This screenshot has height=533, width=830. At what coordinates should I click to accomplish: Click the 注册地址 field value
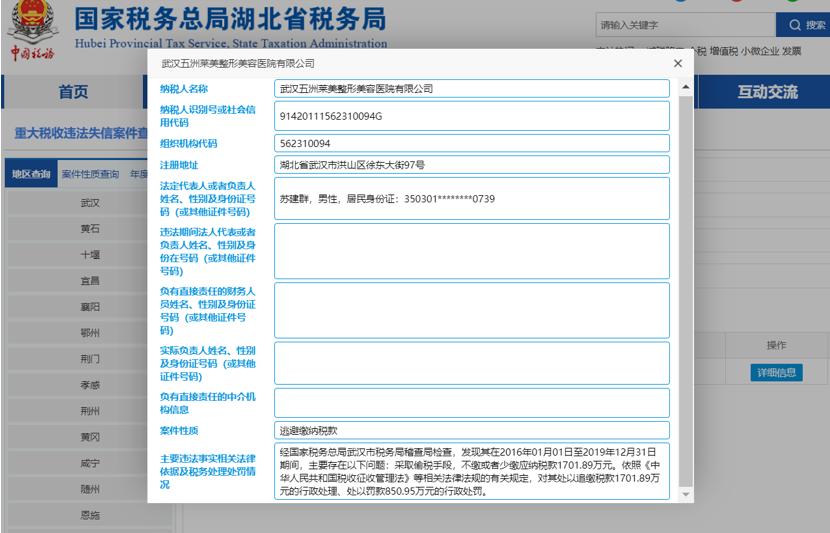tap(472, 165)
